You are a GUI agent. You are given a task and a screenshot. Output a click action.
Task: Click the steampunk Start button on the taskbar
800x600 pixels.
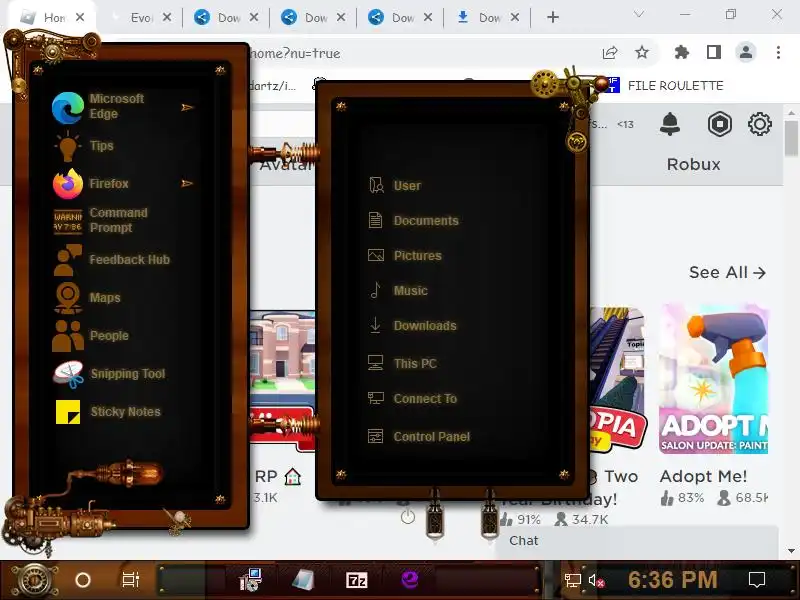(34, 580)
